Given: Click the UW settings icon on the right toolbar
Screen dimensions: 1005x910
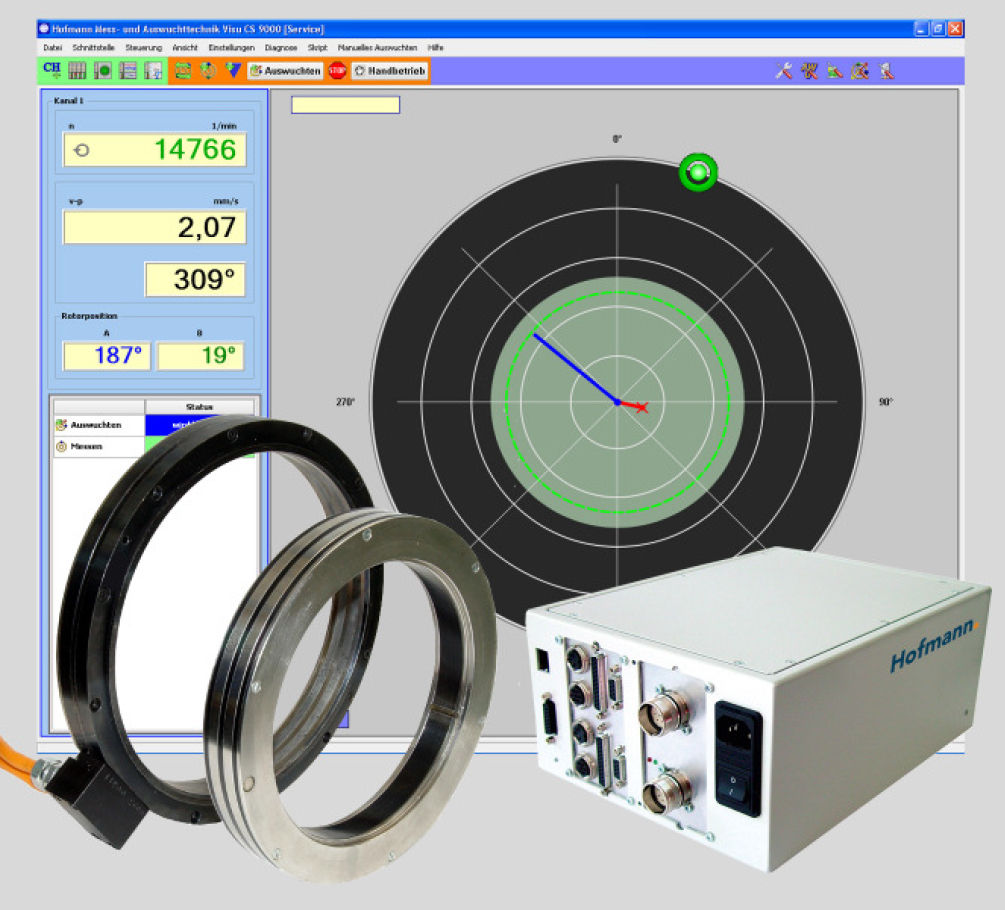Looking at the screenshot, I should [809, 70].
